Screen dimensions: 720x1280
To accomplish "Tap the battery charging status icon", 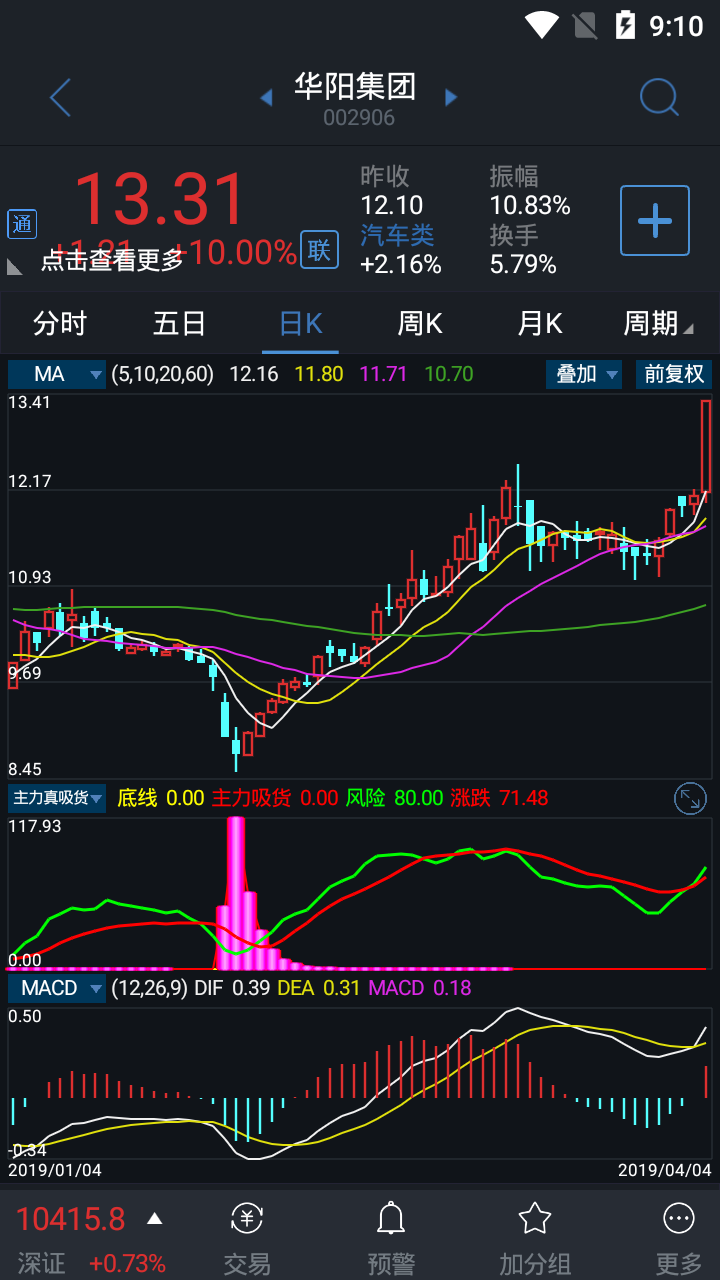I will pyautogui.click(x=625, y=24).
